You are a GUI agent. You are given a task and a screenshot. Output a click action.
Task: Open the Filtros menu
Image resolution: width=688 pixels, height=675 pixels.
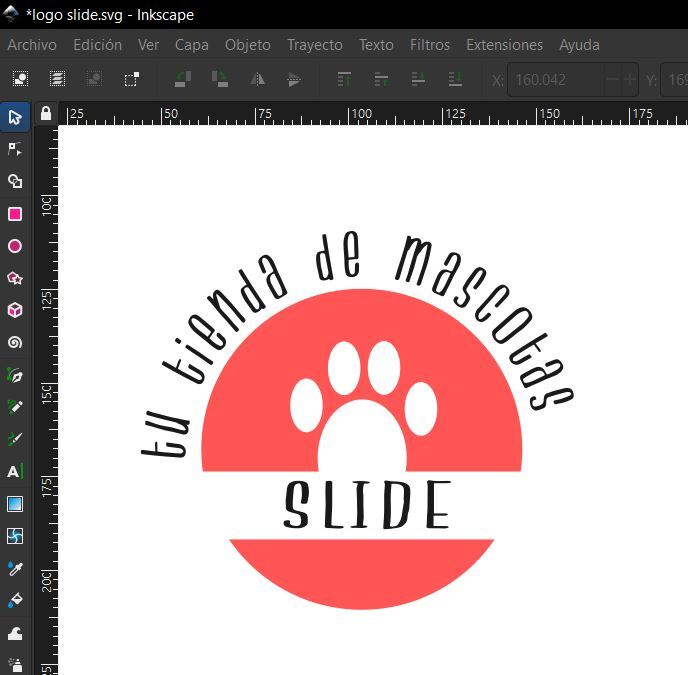point(430,45)
